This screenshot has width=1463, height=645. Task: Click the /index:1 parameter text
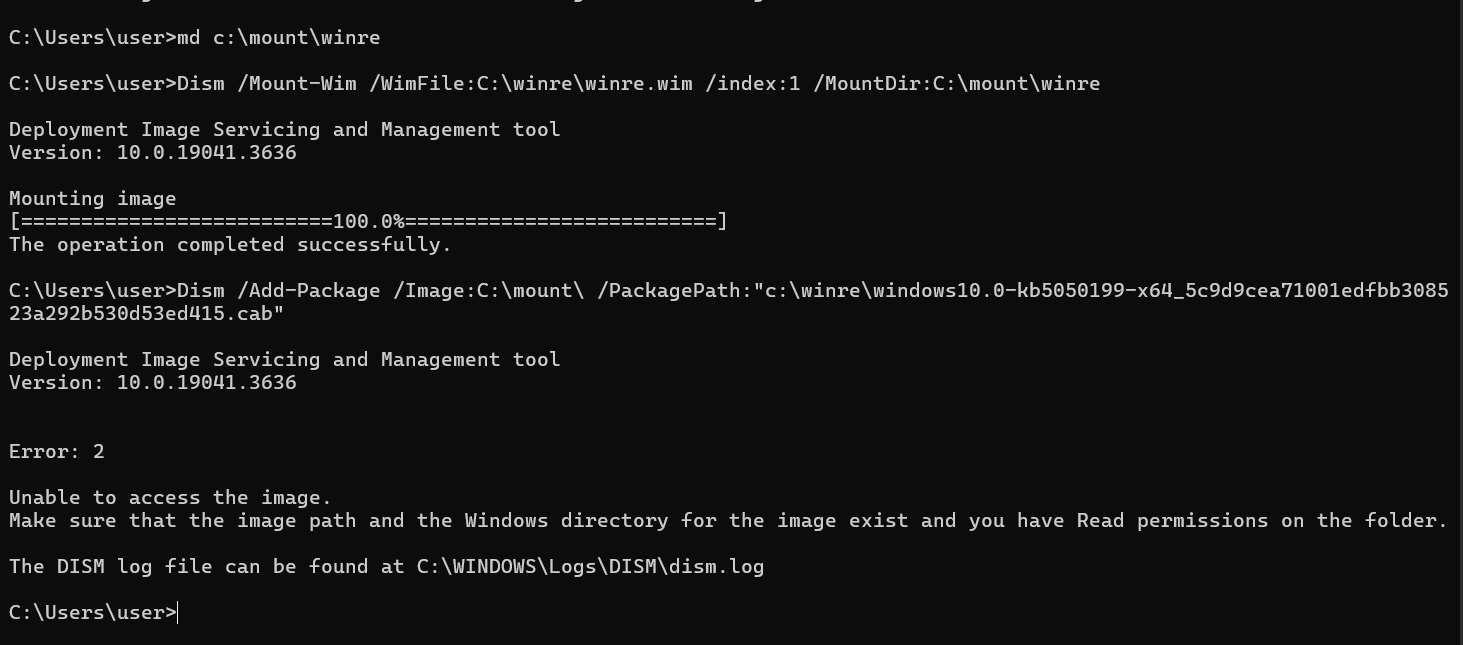753,84
